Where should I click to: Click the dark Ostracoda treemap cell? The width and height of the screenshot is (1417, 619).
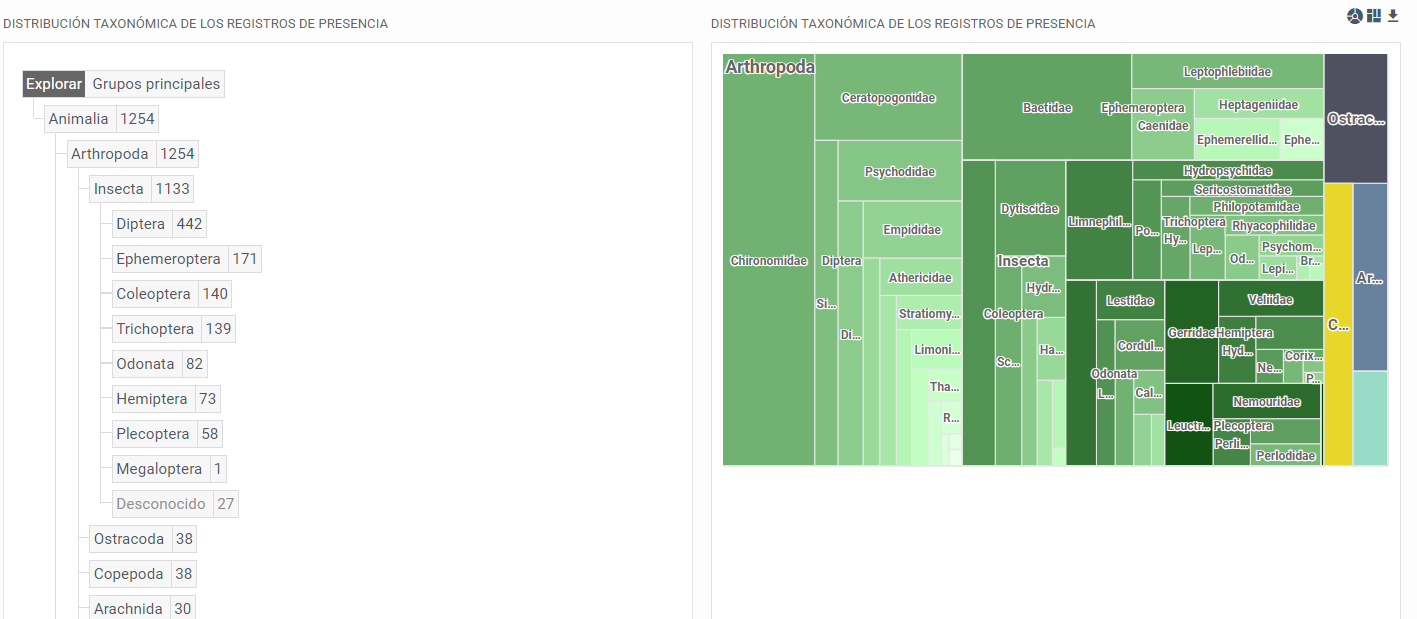click(1355, 119)
